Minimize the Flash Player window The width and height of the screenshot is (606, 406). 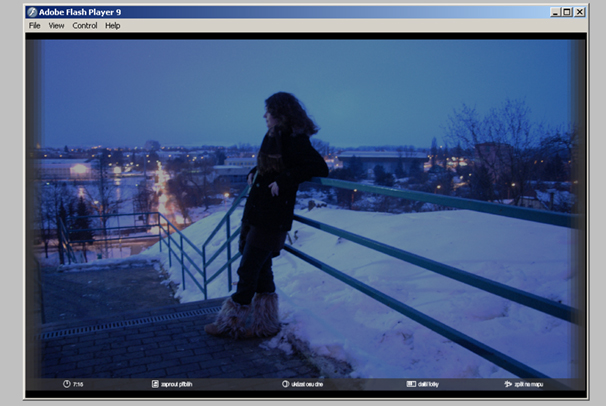tap(554, 12)
